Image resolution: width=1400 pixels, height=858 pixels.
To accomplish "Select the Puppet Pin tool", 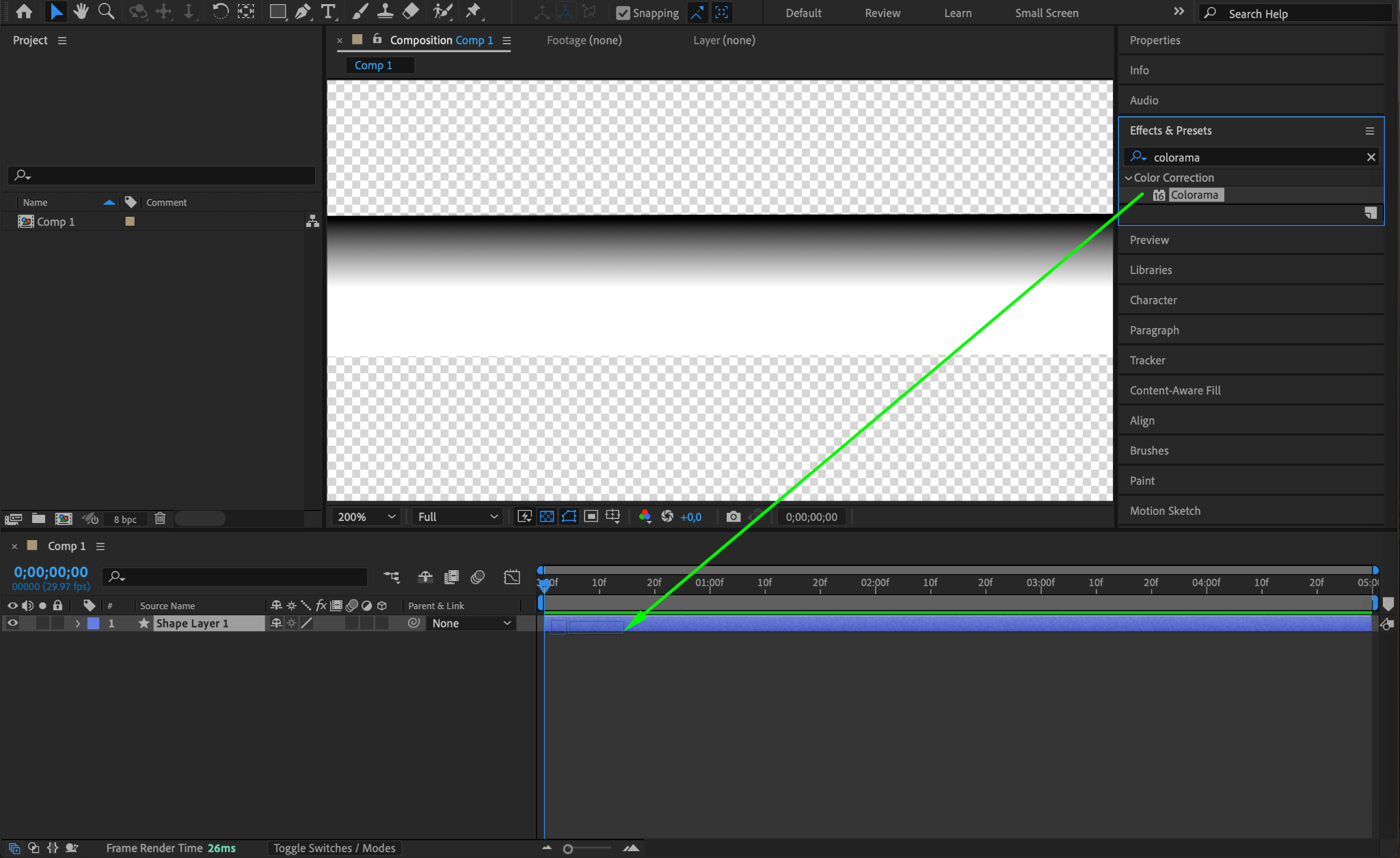I will (473, 12).
